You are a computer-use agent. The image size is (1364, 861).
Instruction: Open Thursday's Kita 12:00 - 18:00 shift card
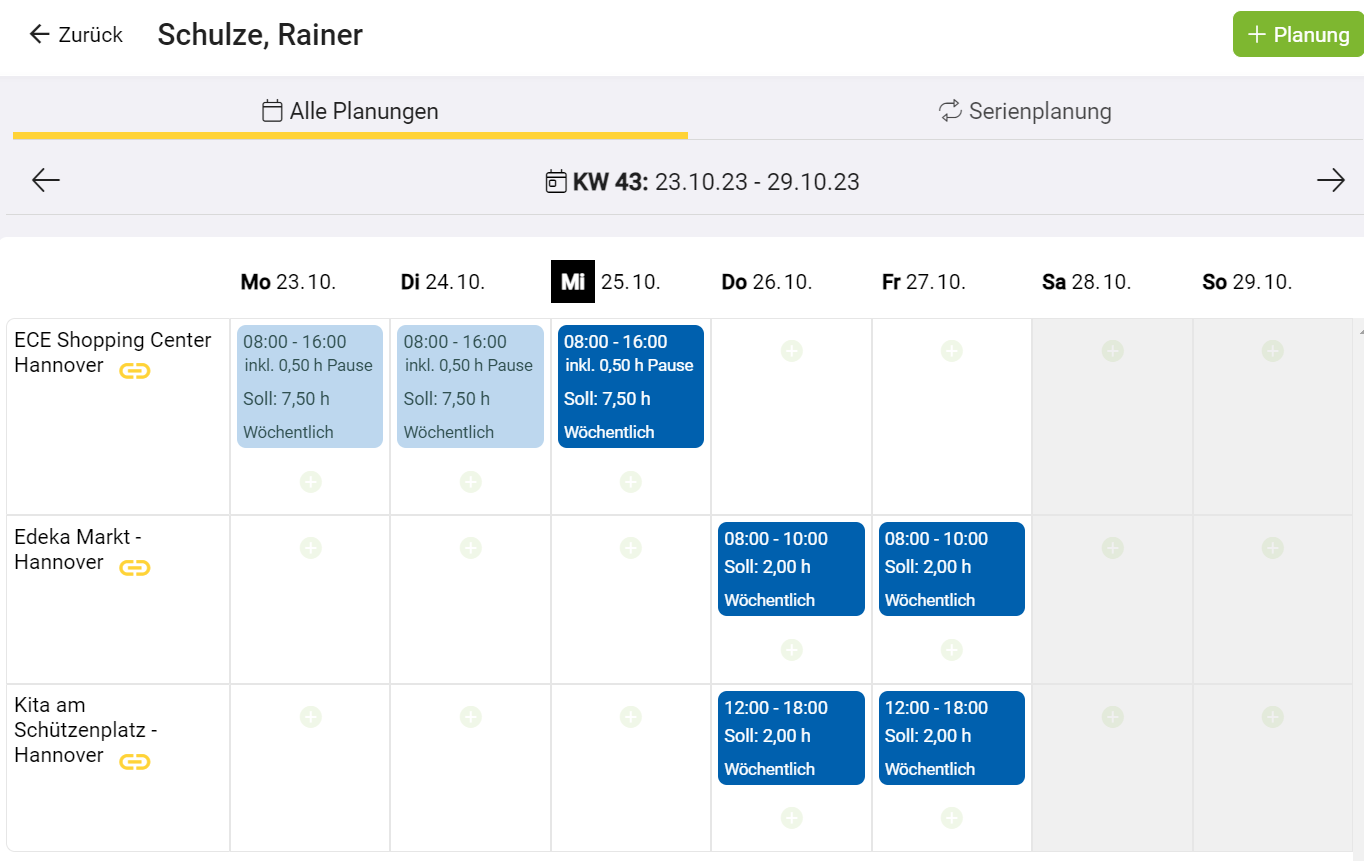point(791,738)
